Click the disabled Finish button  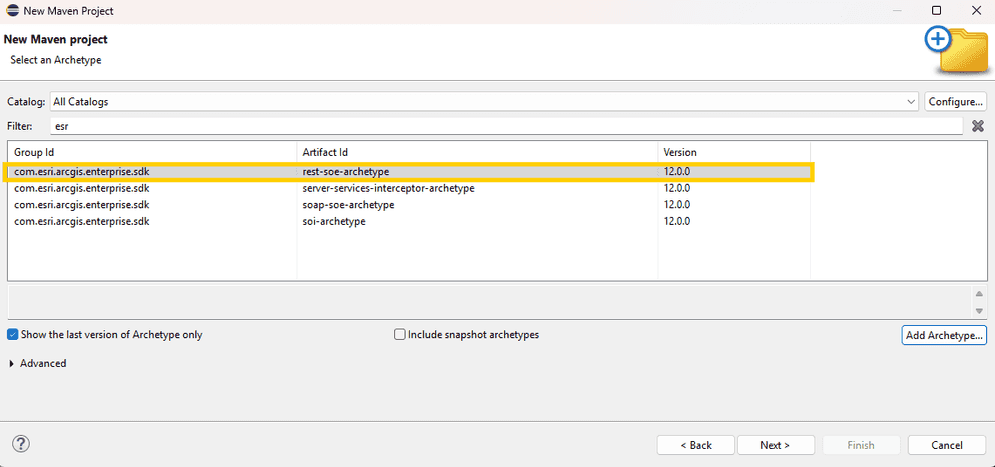tap(861, 445)
